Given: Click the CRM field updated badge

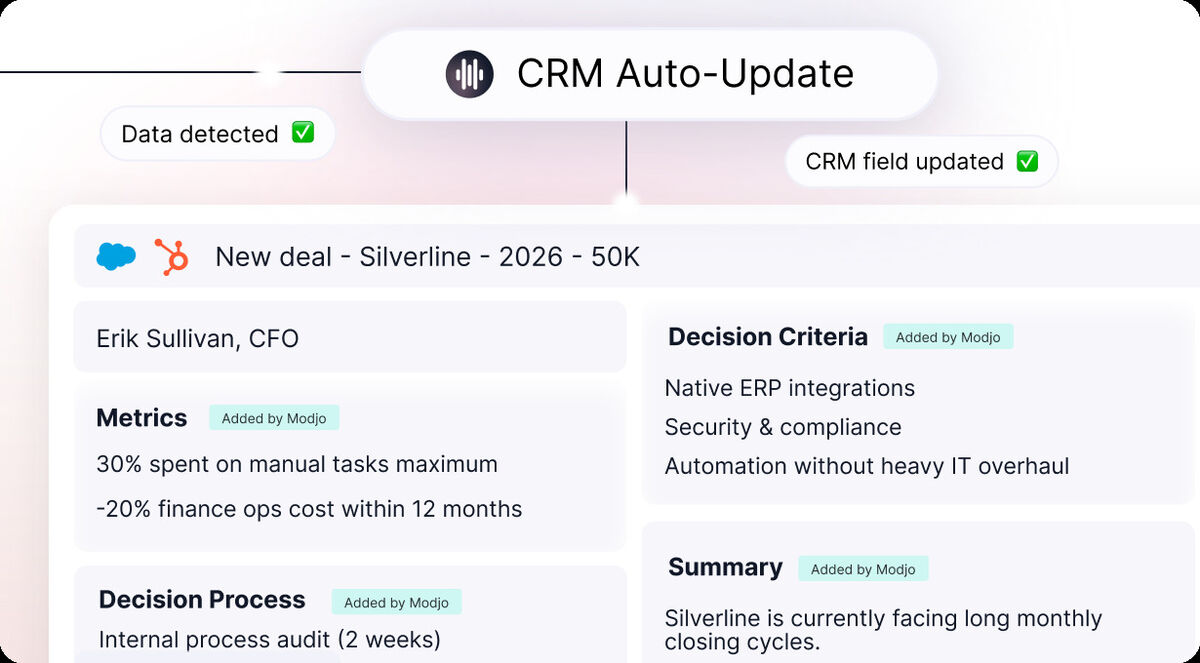Looking at the screenshot, I should click(921, 162).
